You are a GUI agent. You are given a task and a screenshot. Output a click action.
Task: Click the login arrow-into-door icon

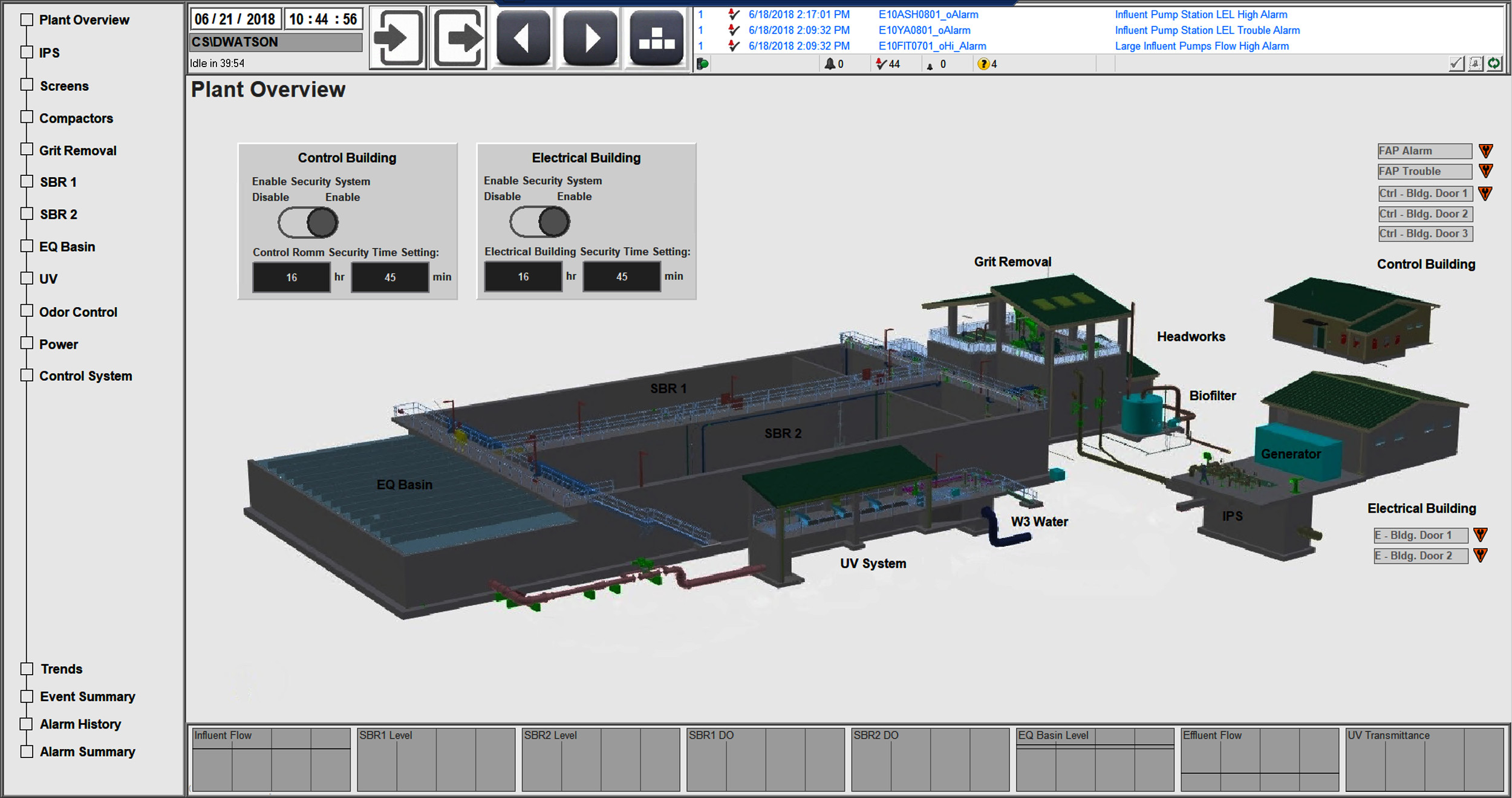398,38
